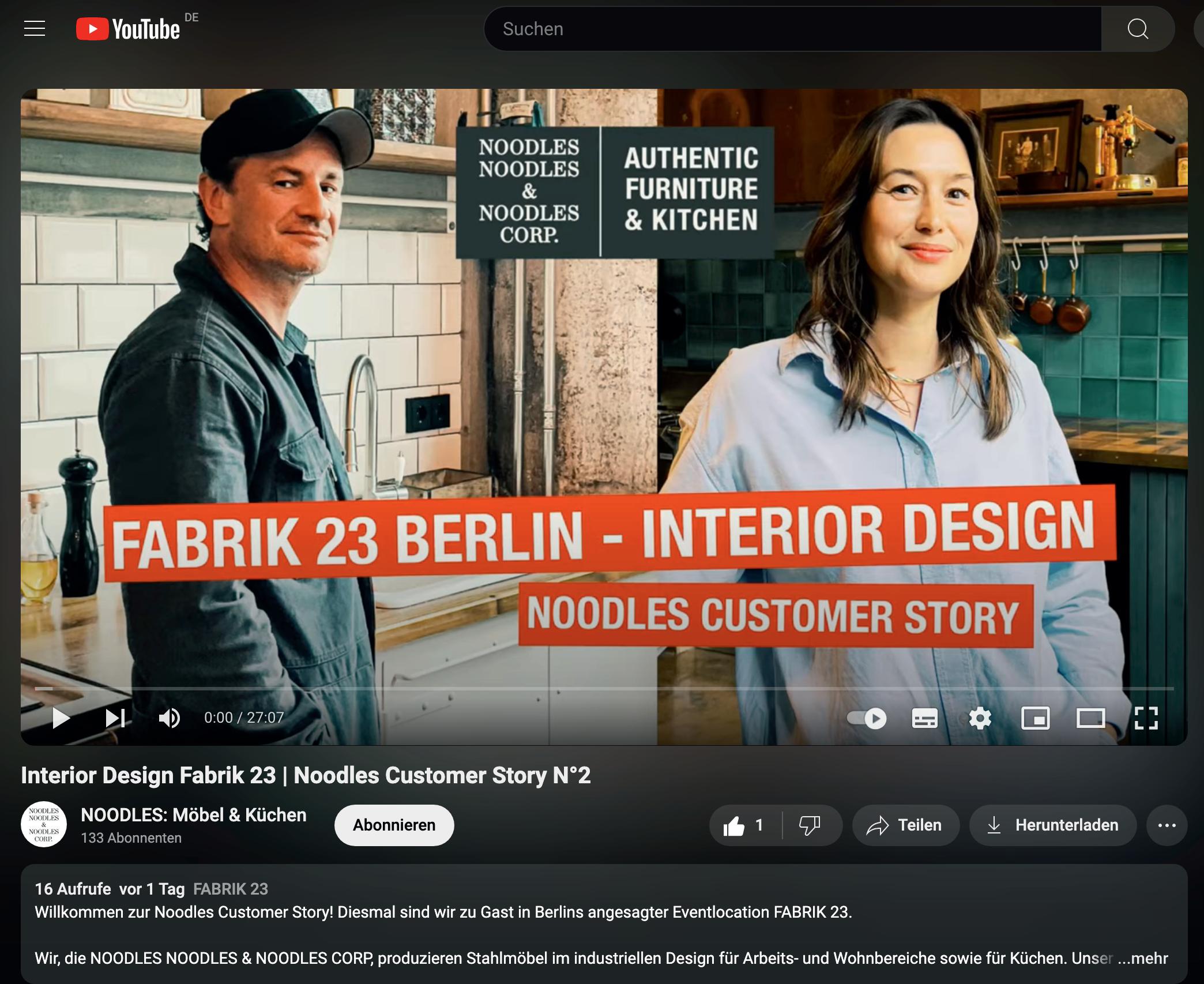Click the search magnifier button
Screen dimensions: 1204x984
(x=1137, y=29)
